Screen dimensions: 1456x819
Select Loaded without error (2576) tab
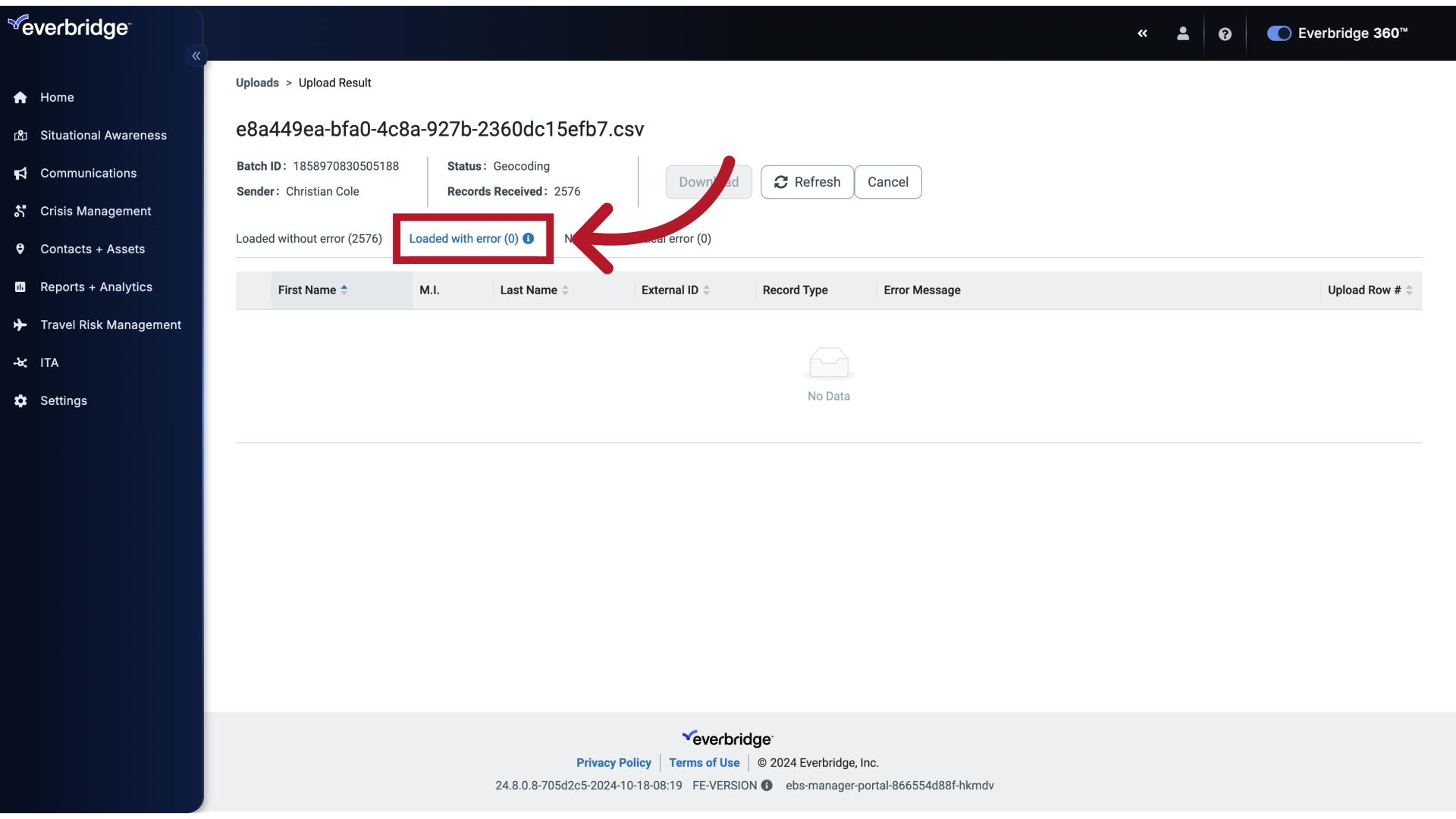pyautogui.click(x=309, y=238)
